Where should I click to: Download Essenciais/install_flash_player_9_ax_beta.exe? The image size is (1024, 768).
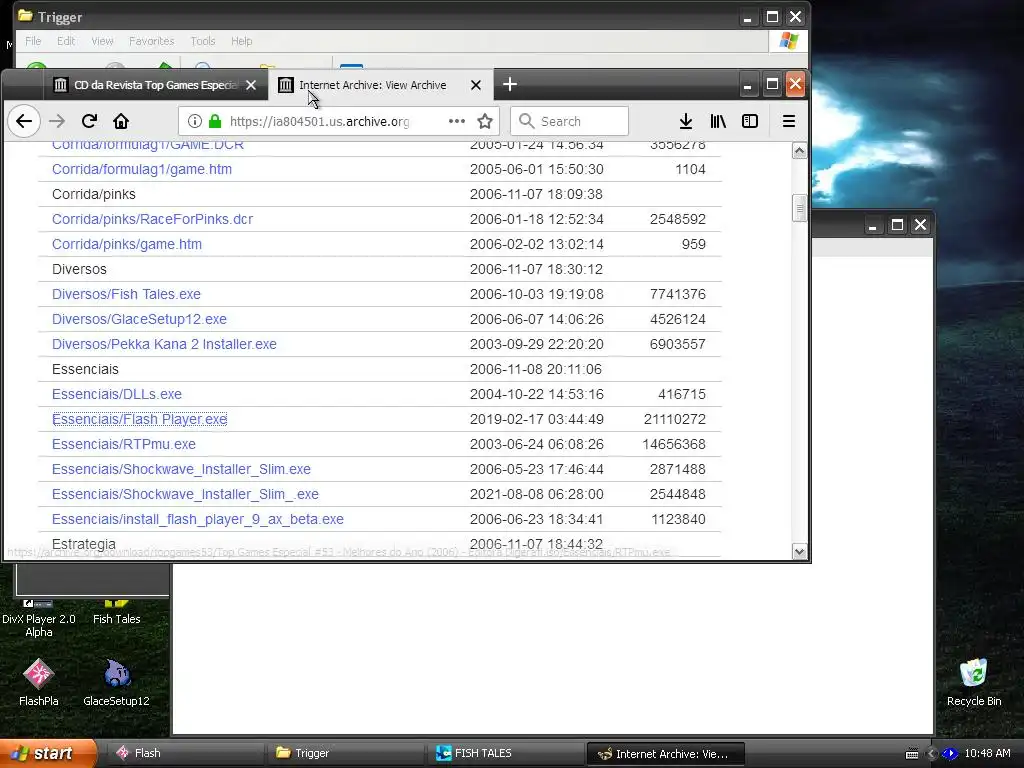click(x=197, y=519)
